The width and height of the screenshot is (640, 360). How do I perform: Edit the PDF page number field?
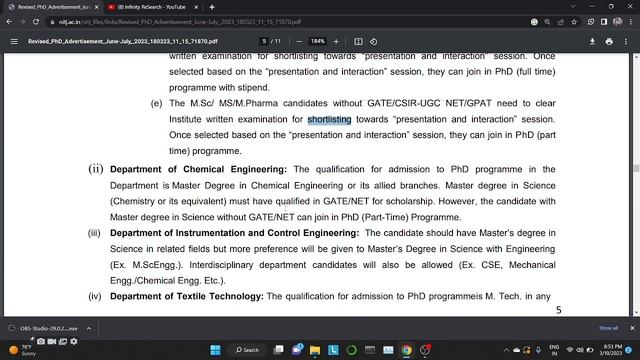[x=264, y=41]
